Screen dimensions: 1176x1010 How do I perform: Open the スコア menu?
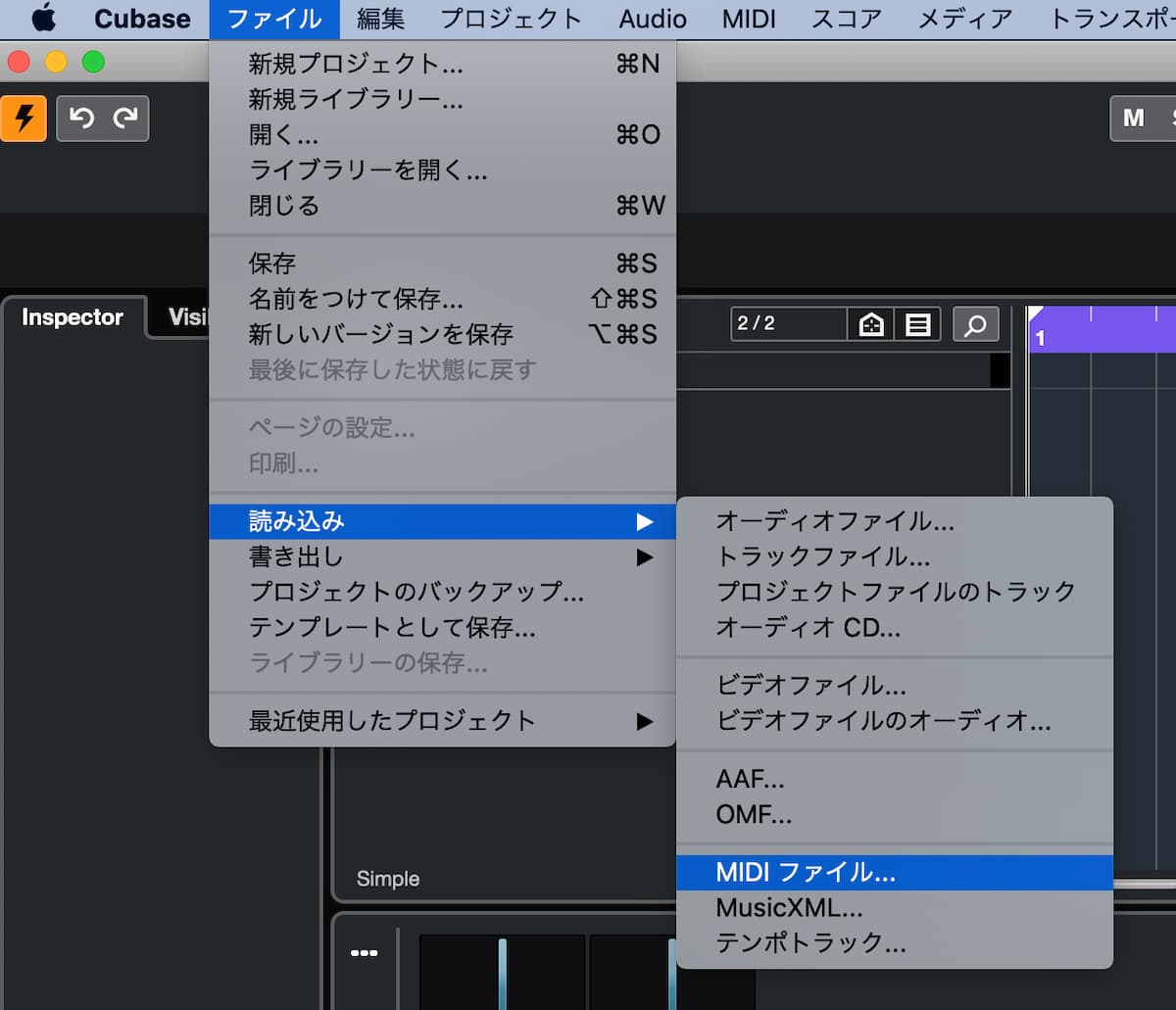(847, 19)
